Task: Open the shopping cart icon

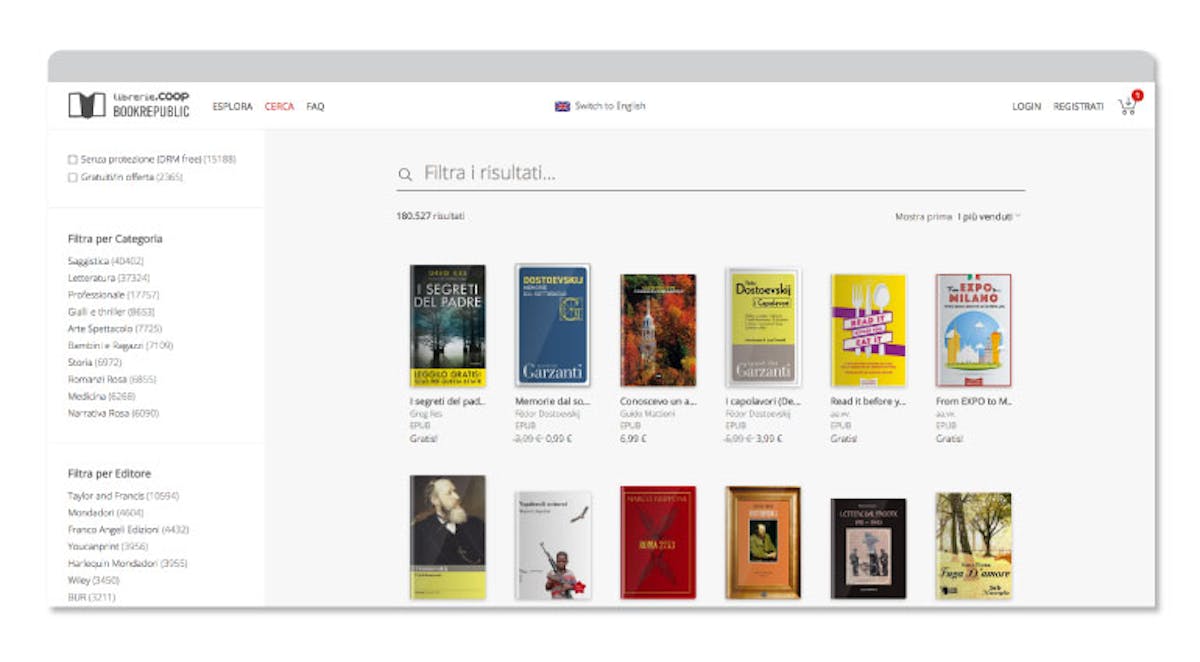Action: point(1128,104)
